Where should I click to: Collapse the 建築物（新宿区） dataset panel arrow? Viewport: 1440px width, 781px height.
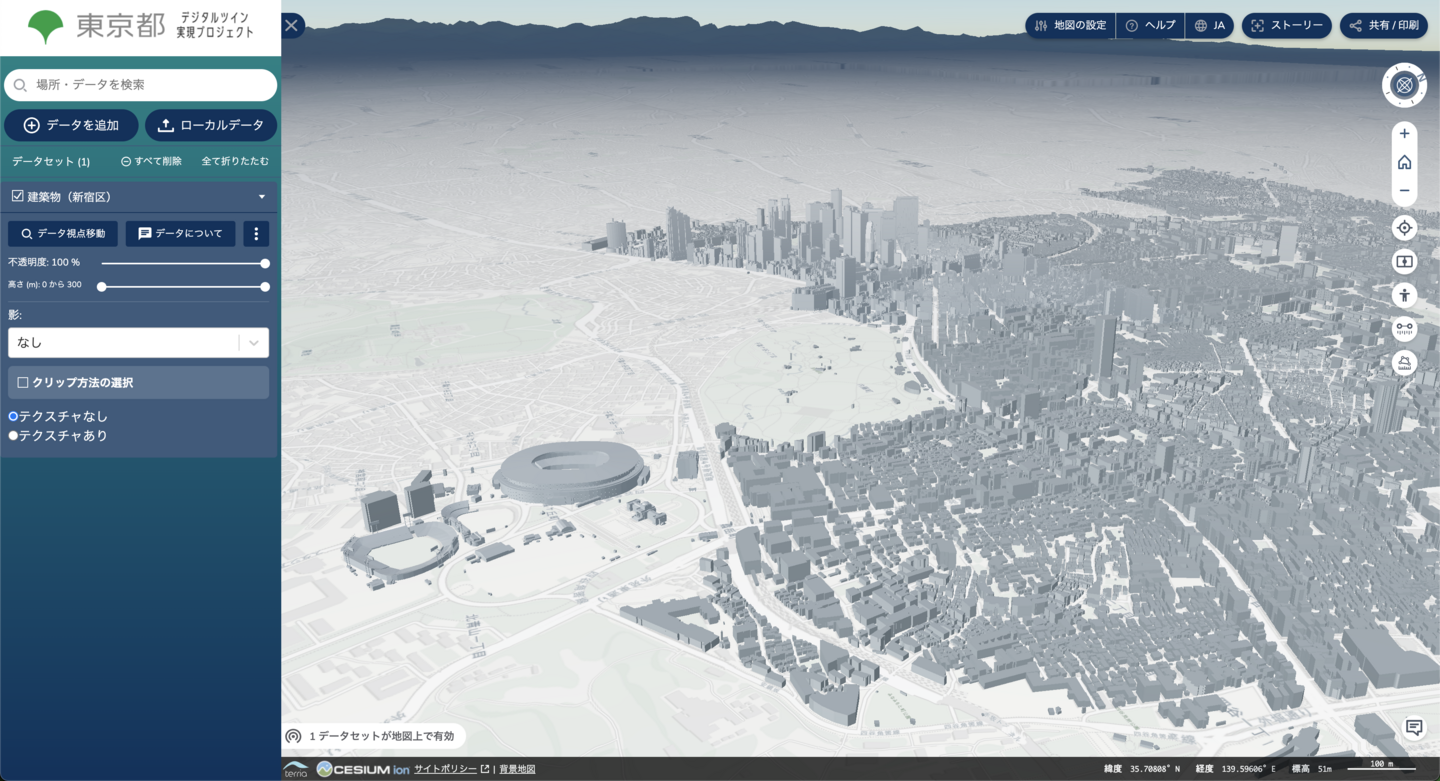pos(262,197)
